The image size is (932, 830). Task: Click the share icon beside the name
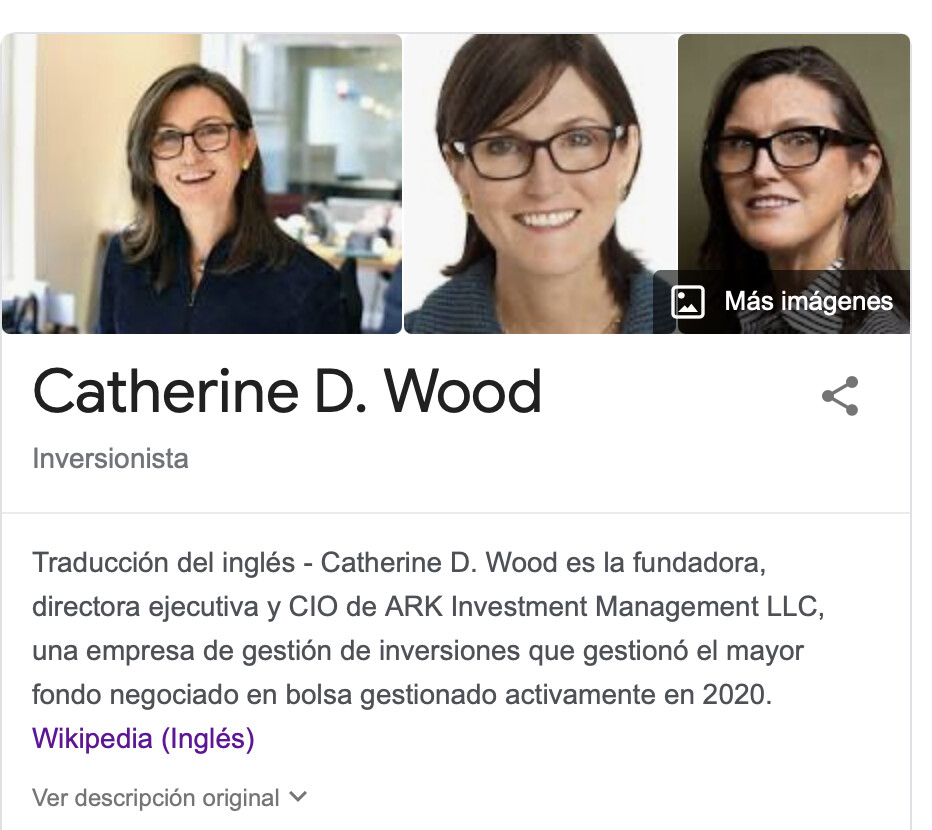pyautogui.click(x=840, y=396)
